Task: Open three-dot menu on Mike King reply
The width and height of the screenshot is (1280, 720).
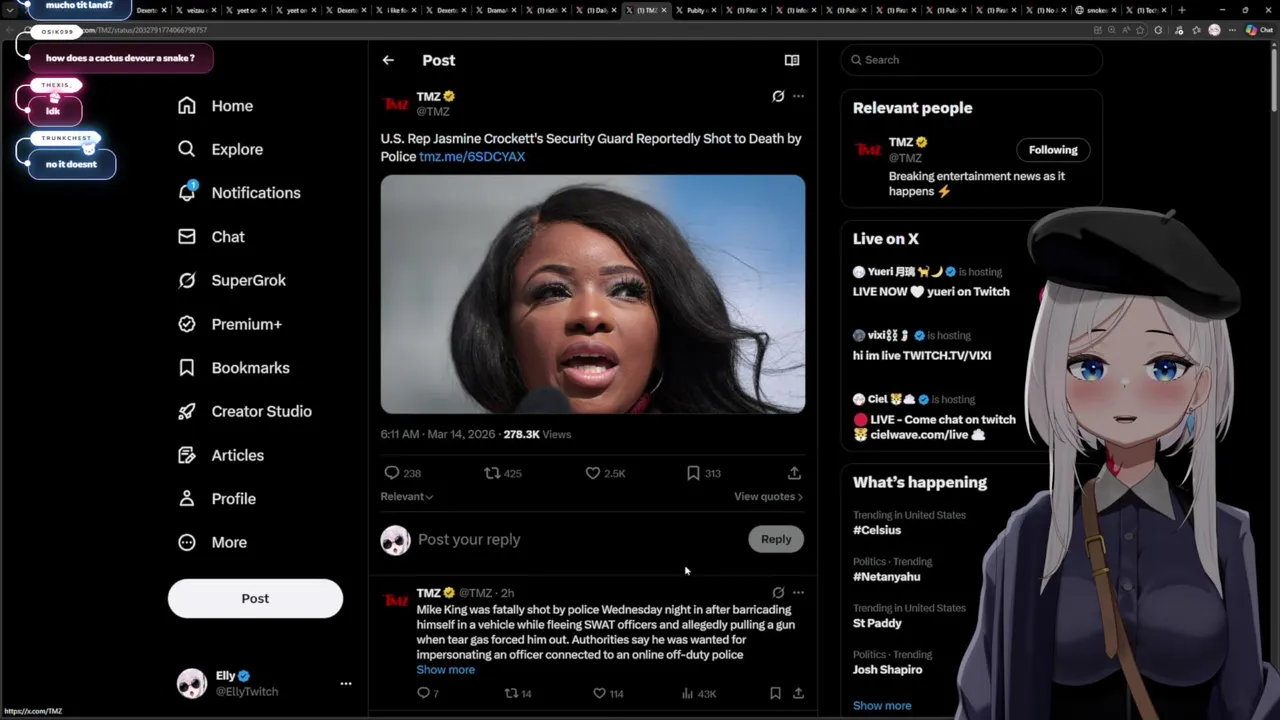Action: coord(798,592)
